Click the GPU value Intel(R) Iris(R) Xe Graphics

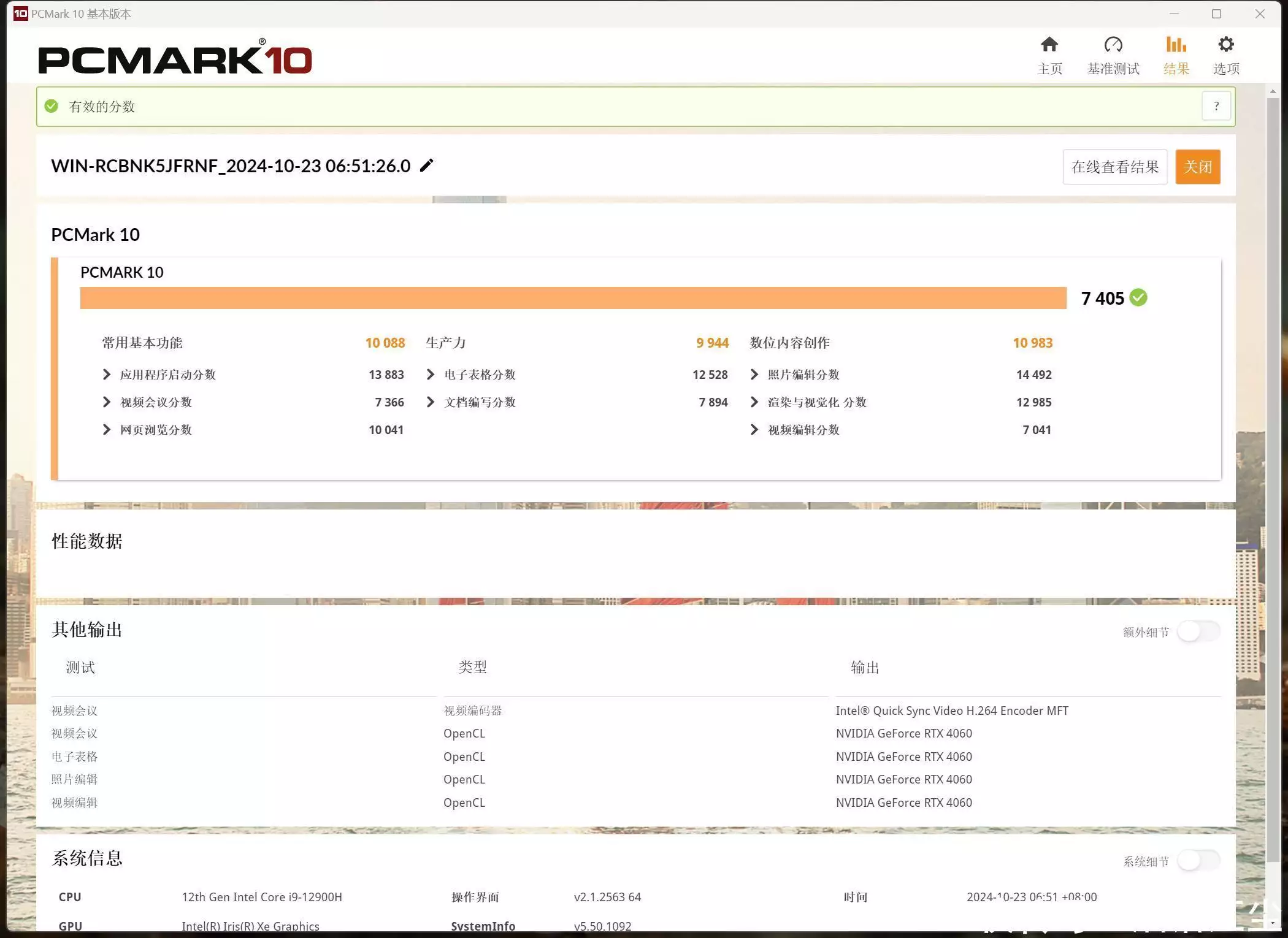tap(250, 926)
